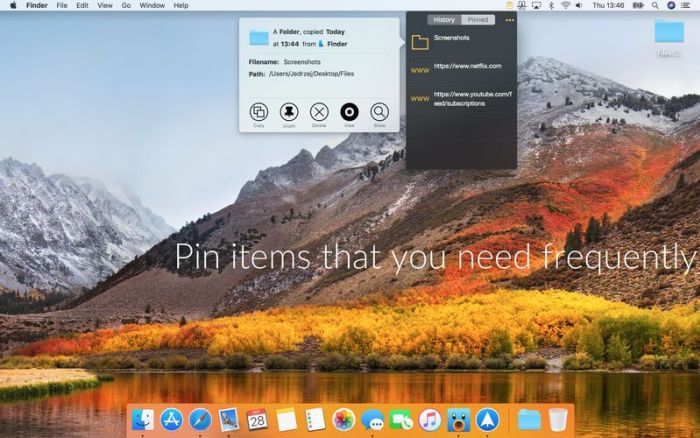This screenshot has width=700, height=438.
Task: Click the Thu 13:46 clock
Action: 608,5
